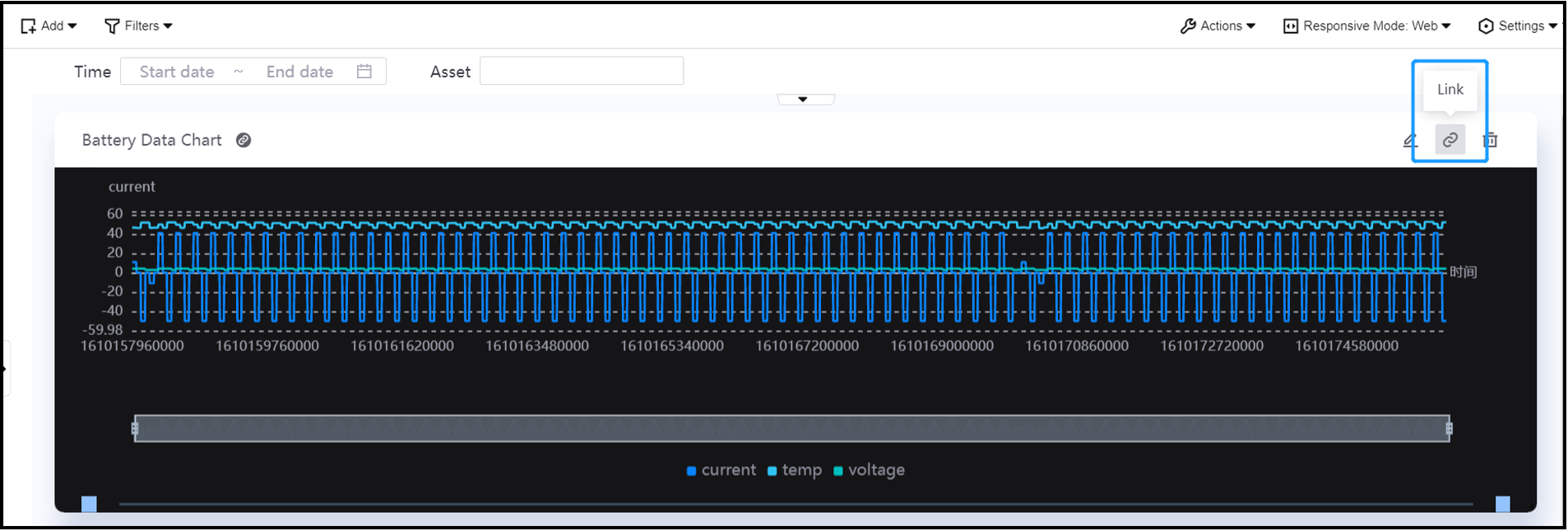
Task: Click the funnel icon next to Filters
Action: (112, 26)
